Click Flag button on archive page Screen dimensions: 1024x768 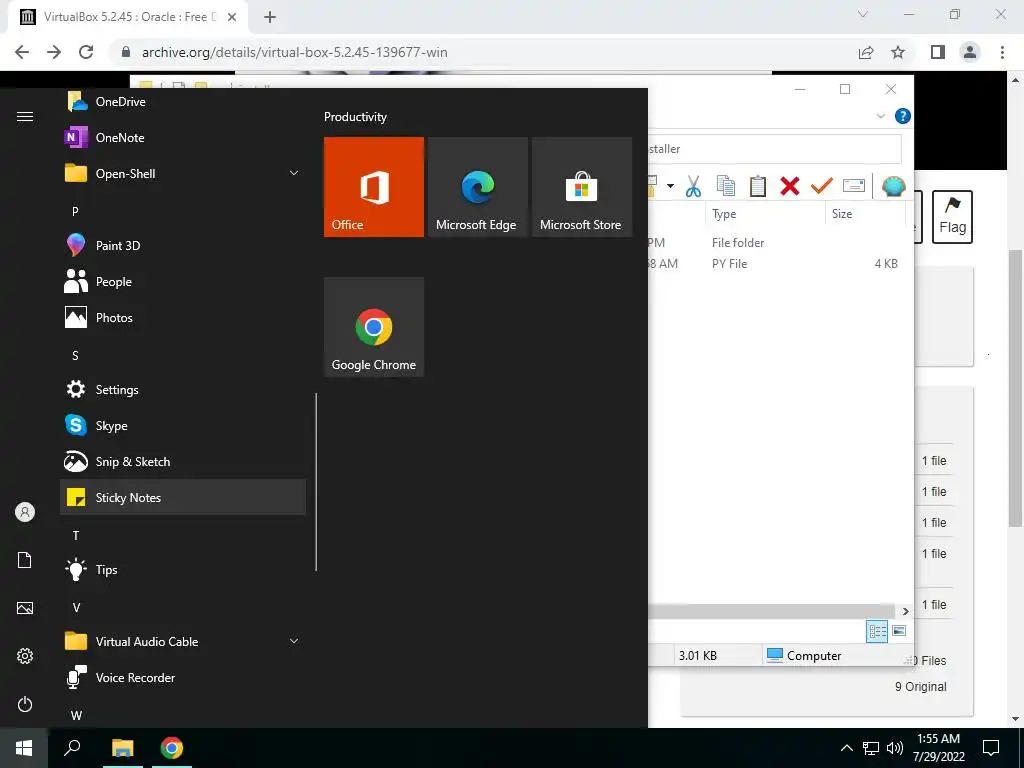pos(952,217)
